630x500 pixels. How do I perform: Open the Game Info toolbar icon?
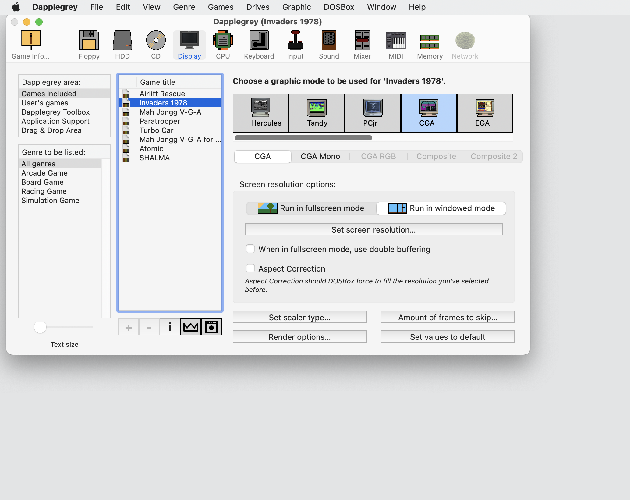click(31, 44)
